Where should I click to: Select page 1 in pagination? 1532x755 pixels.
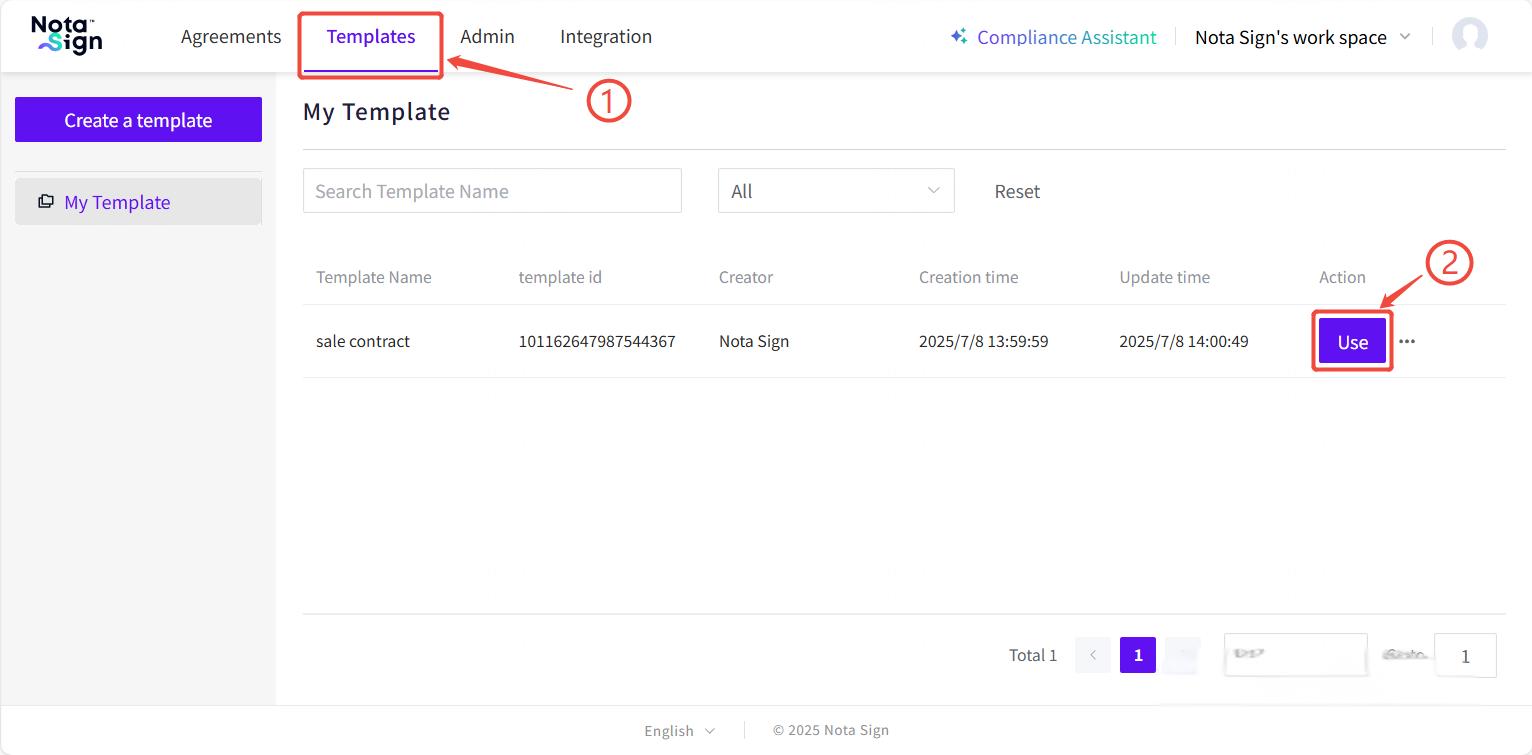(x=1138, y=655)
